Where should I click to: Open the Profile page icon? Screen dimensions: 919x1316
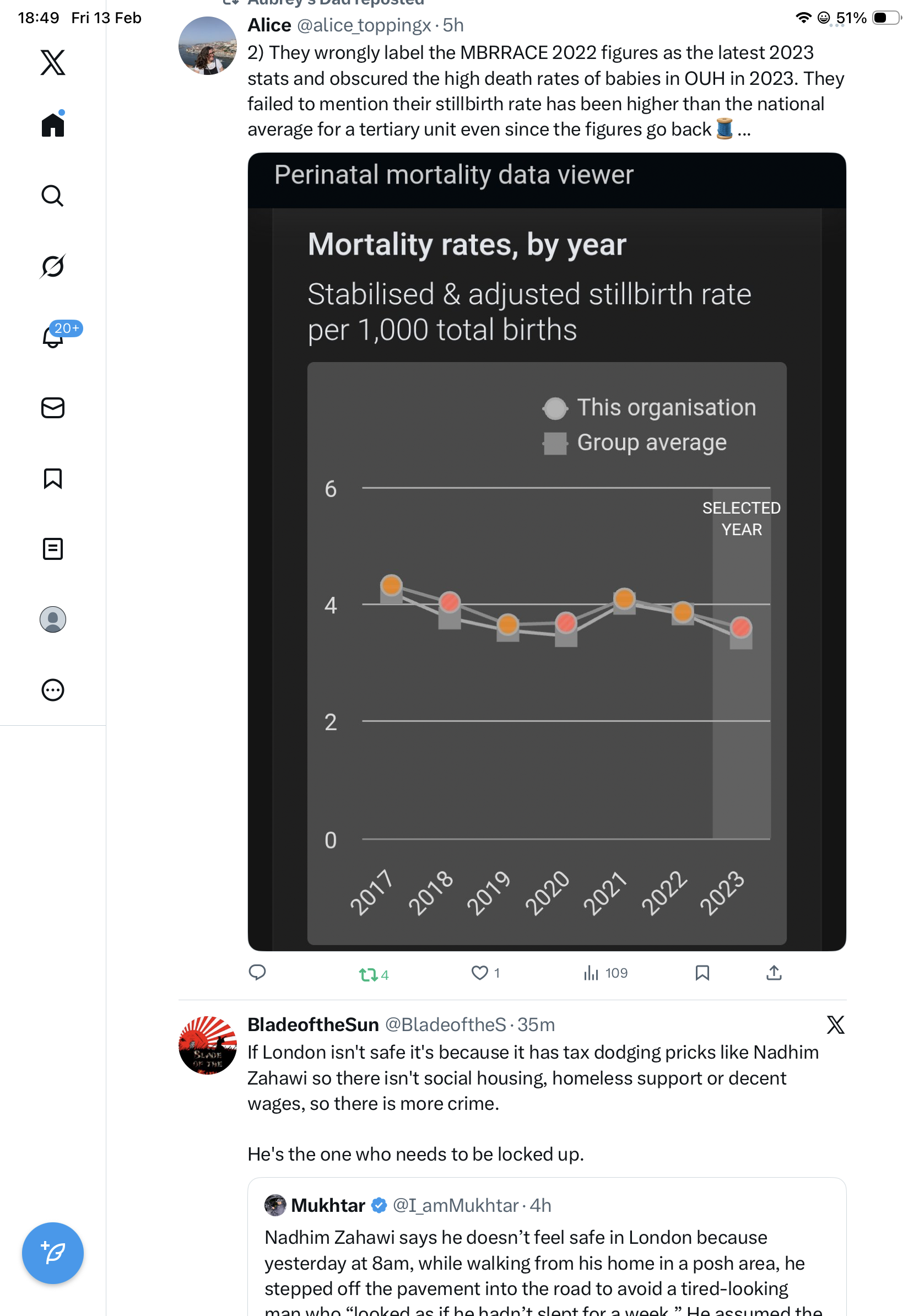(x=53, y=619)
